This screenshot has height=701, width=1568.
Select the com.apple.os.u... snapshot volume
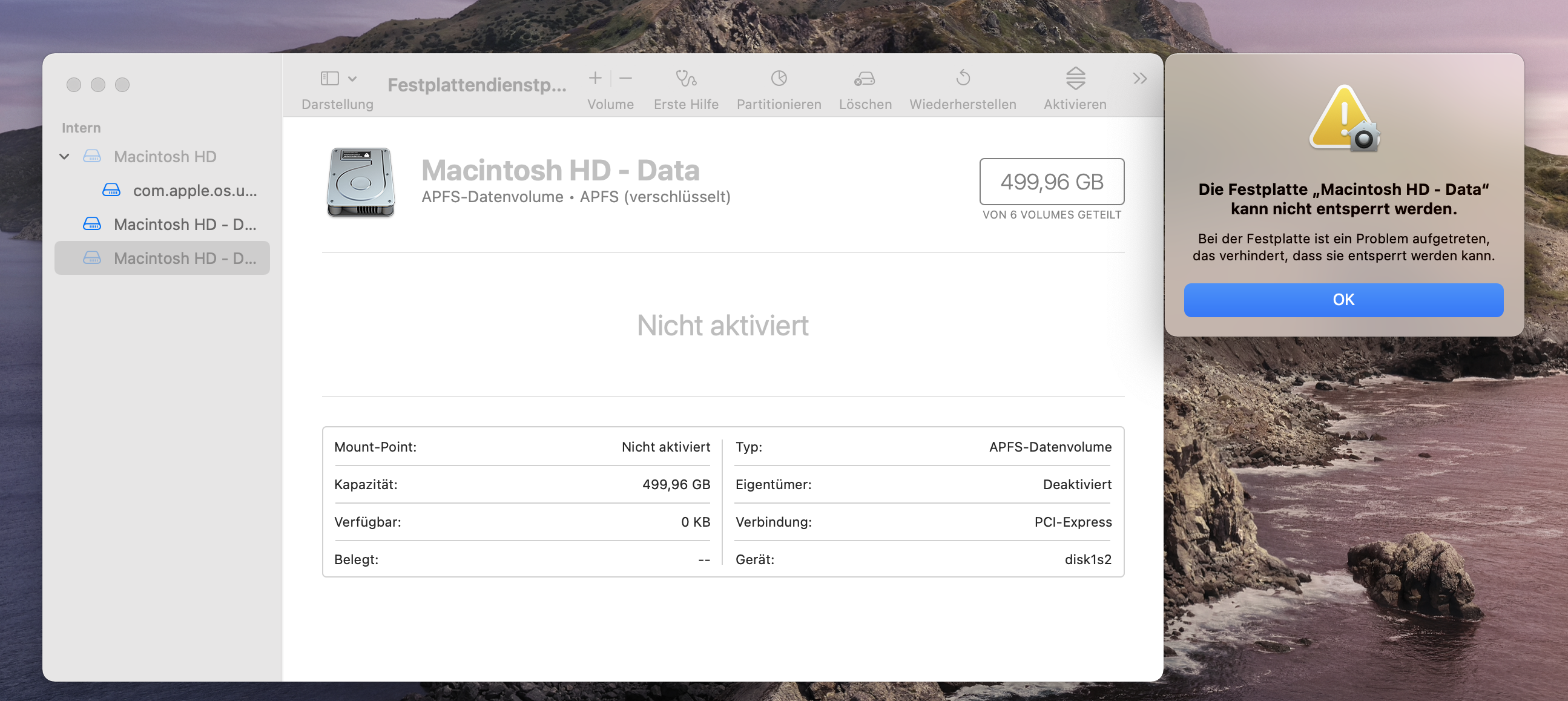pyautogui.click(x=194, y=191)
